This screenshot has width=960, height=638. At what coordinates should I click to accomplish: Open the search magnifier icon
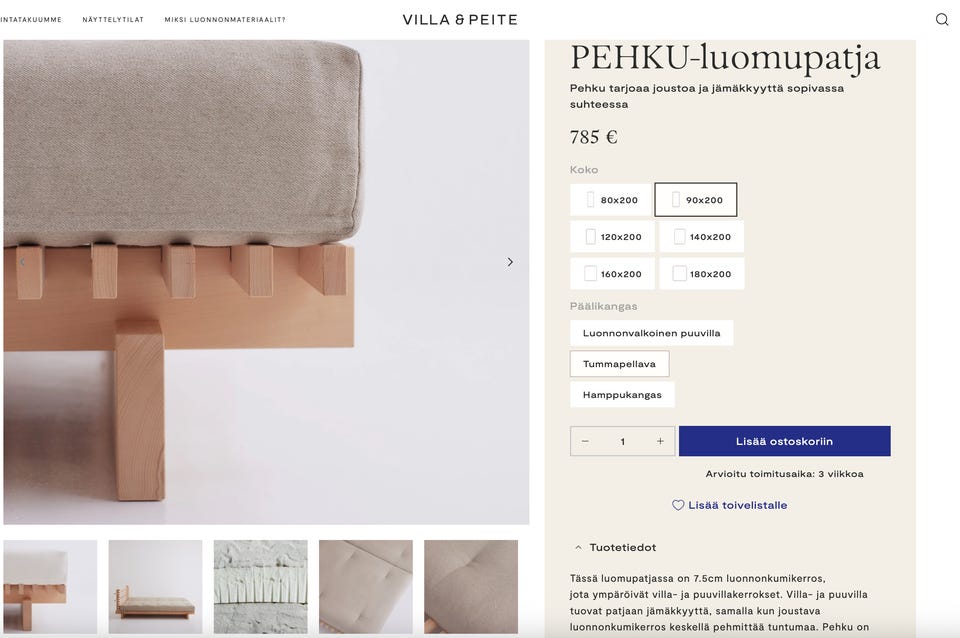pyautogui.click(x=942, y=20)
